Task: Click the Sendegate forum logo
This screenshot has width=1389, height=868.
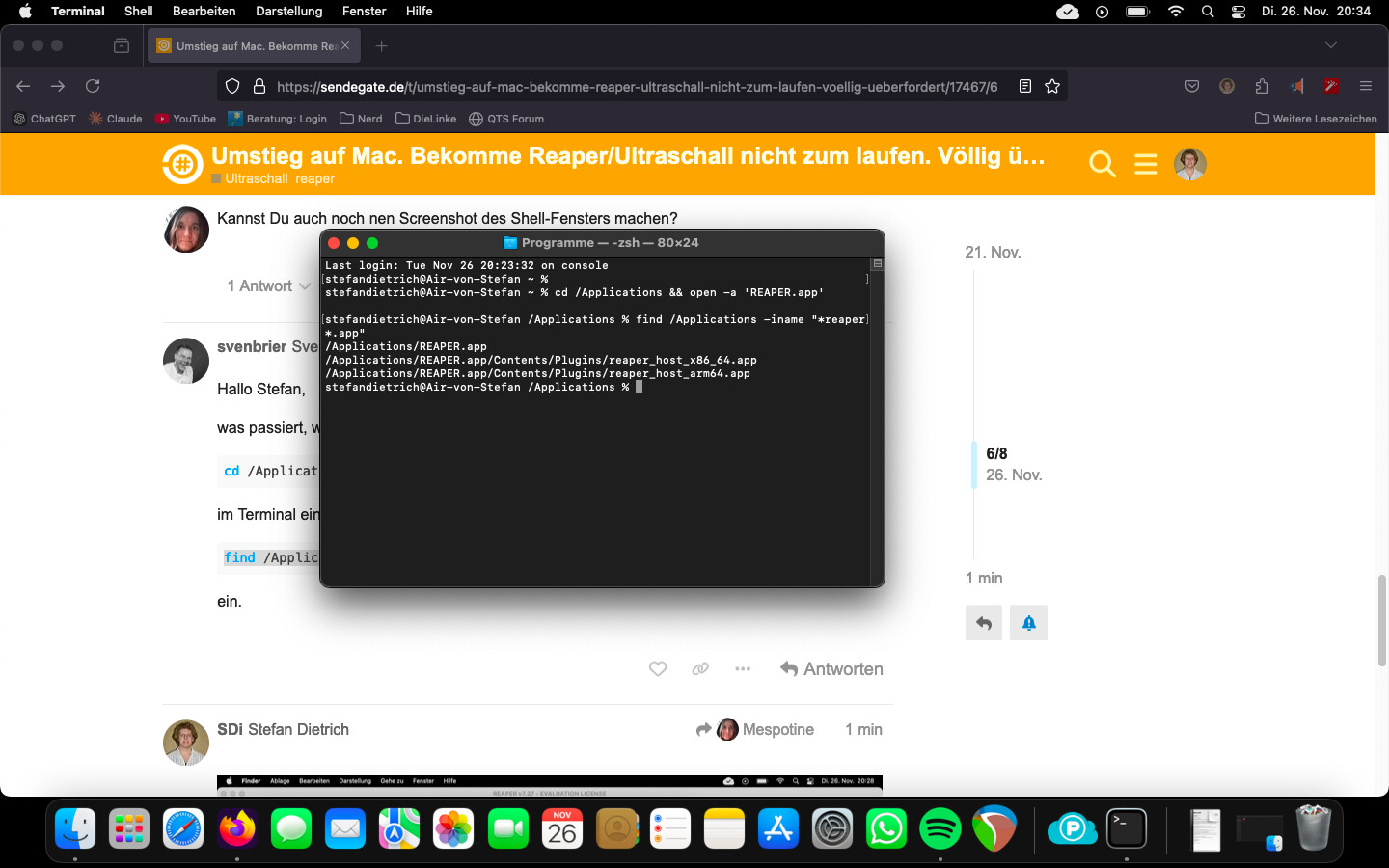Action: click(181, 164)
